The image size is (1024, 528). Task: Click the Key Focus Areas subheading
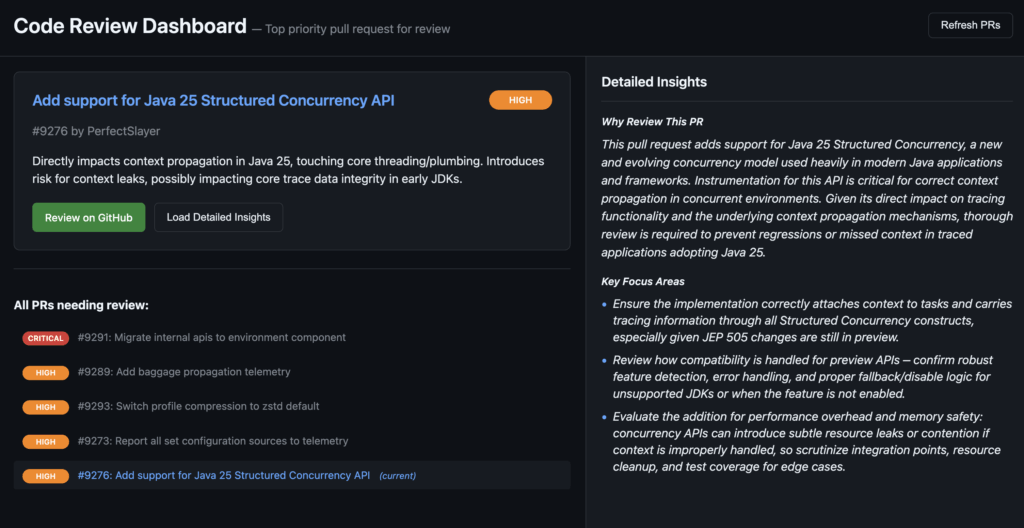tap(643, 282)
